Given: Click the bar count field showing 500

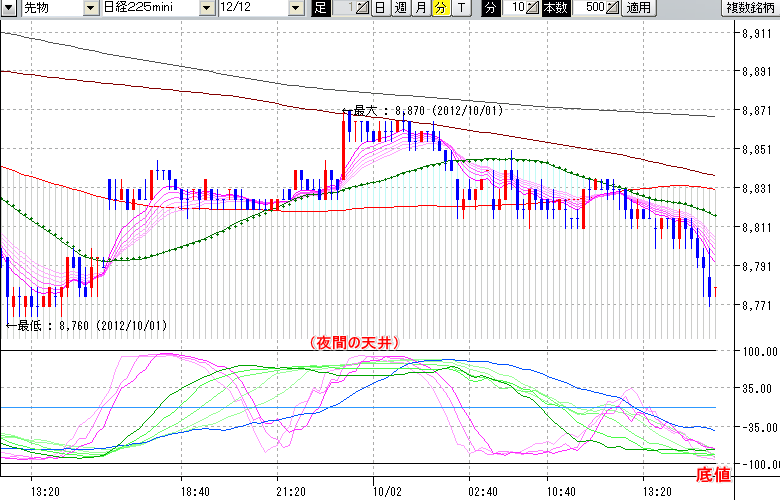Looking at the screenshot, I should tap(590, 8).
